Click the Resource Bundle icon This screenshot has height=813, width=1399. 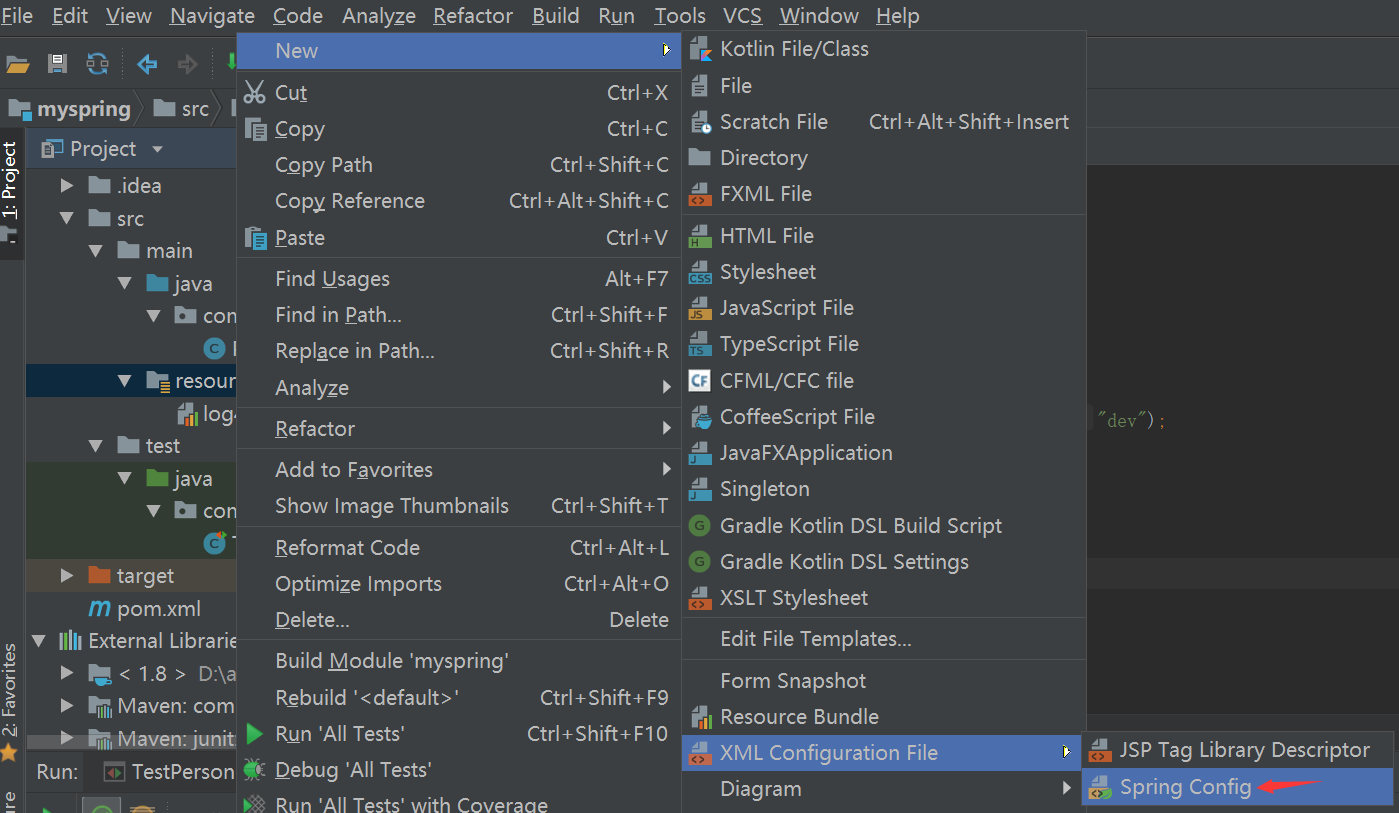pos(701,717)
